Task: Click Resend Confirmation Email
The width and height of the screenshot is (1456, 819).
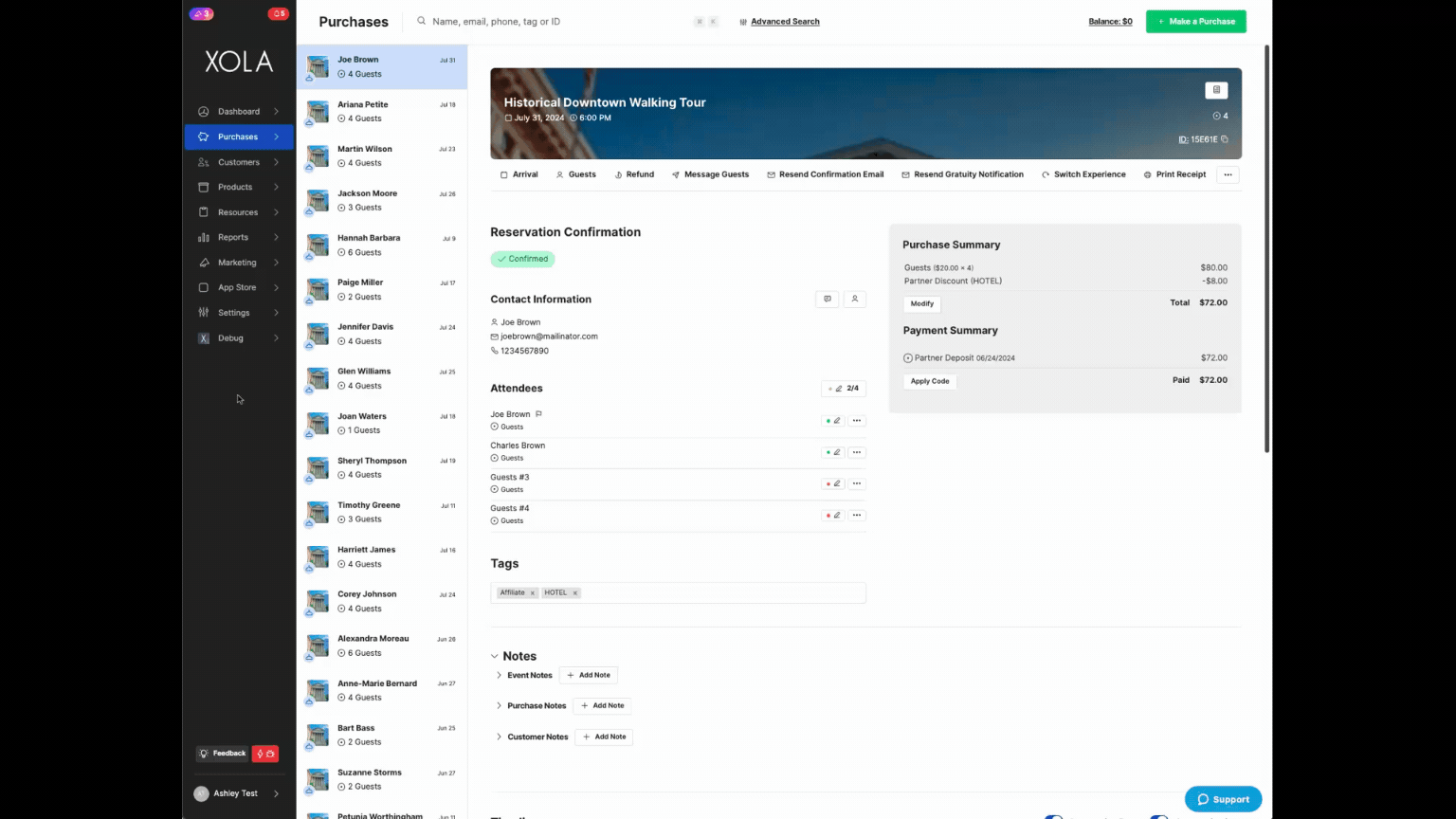Action: (x=826, y=174)
